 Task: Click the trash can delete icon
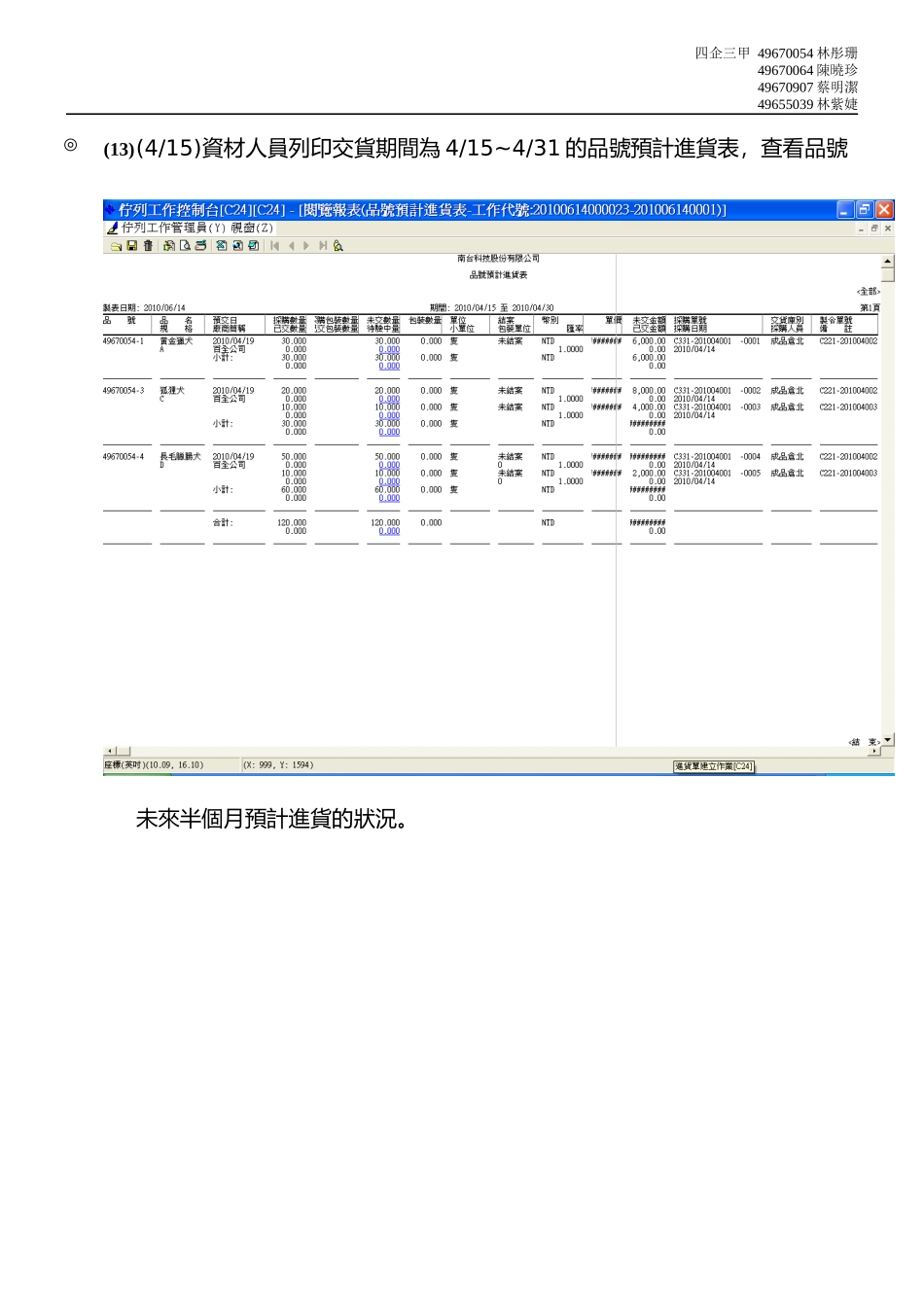tap(148, 246)
